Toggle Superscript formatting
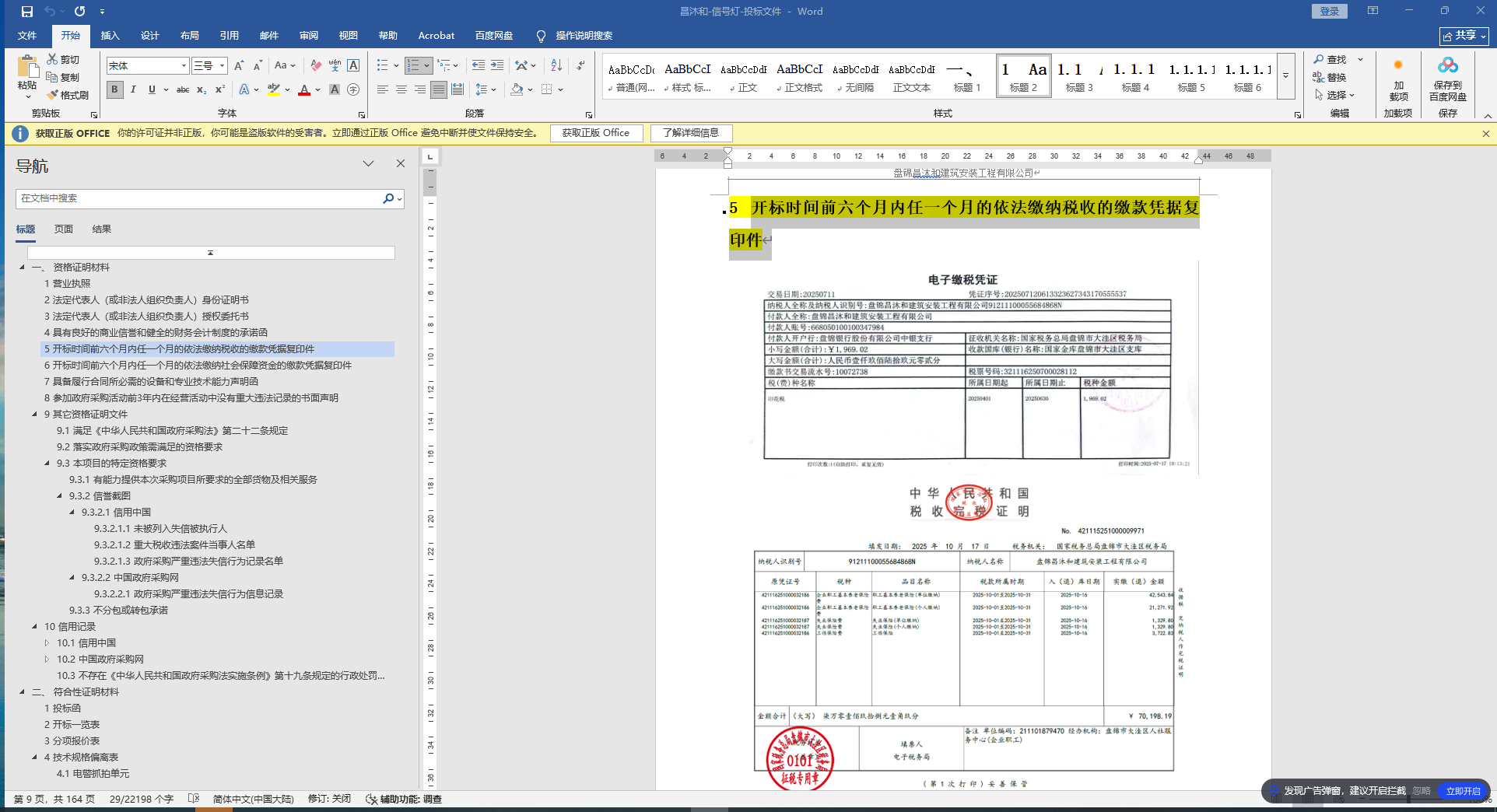1497x812 pixels. 220,89
